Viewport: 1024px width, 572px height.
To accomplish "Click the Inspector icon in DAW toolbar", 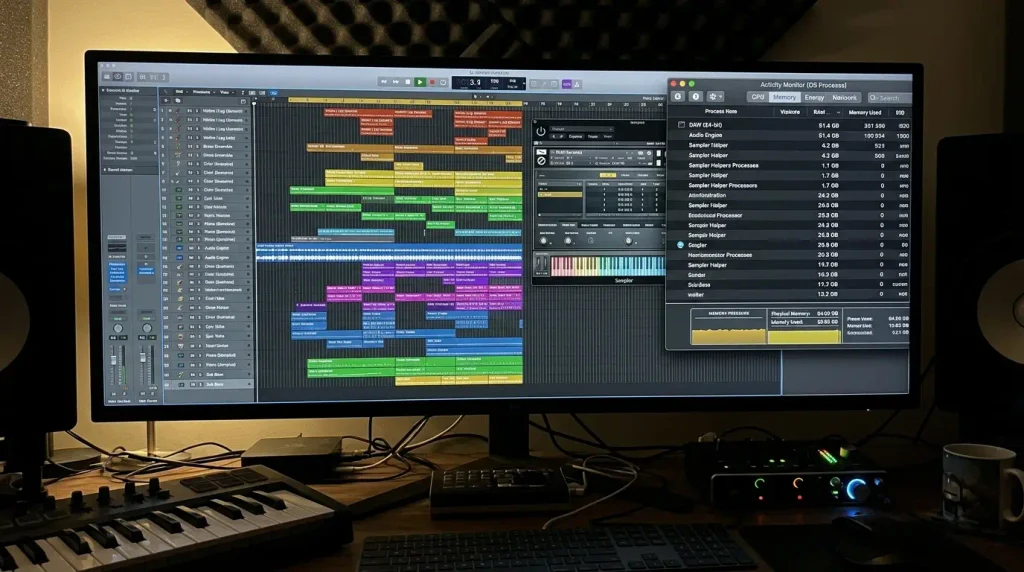I will coord(118,77).
